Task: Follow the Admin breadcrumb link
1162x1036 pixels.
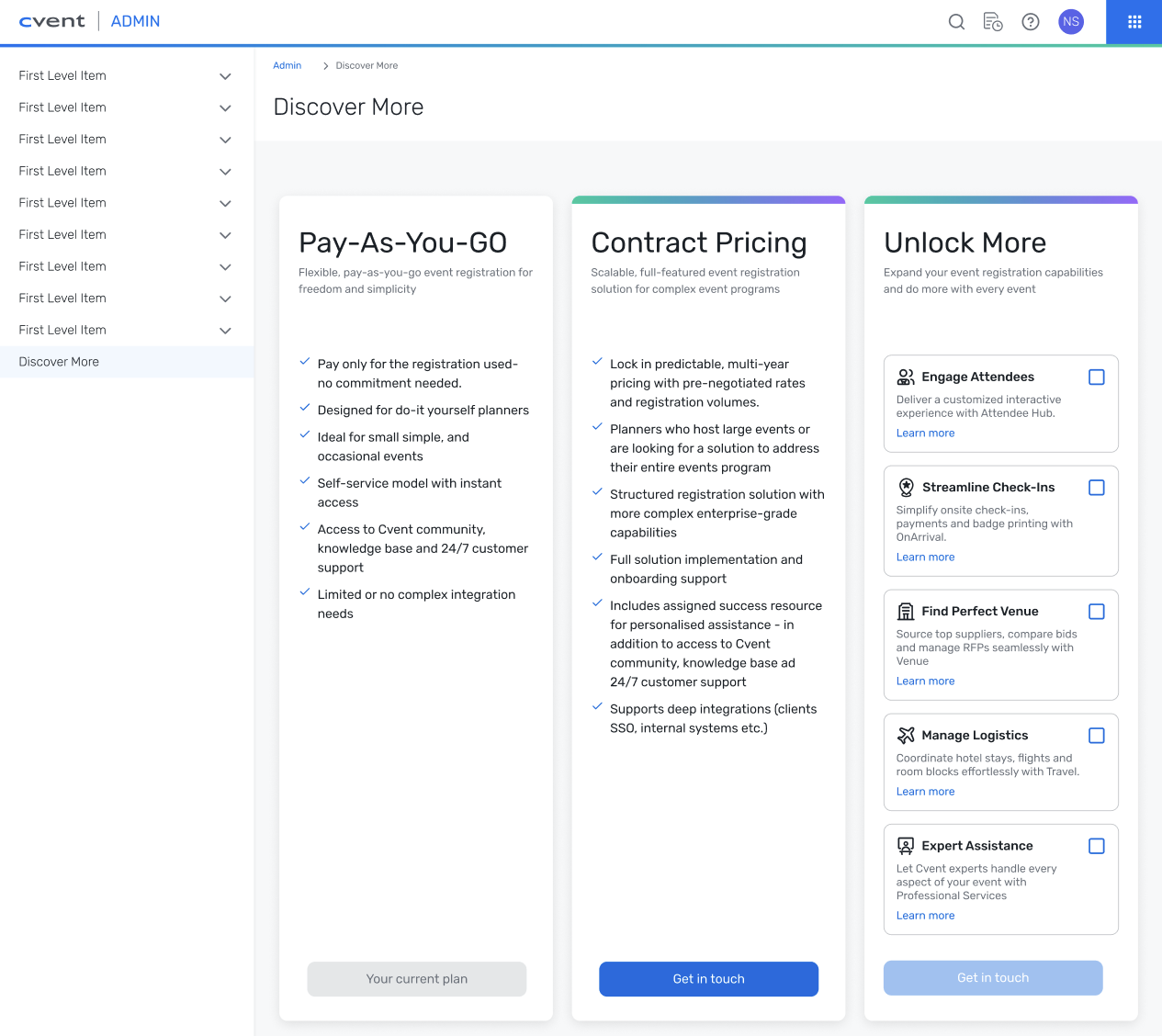Action: pos(288,65)
